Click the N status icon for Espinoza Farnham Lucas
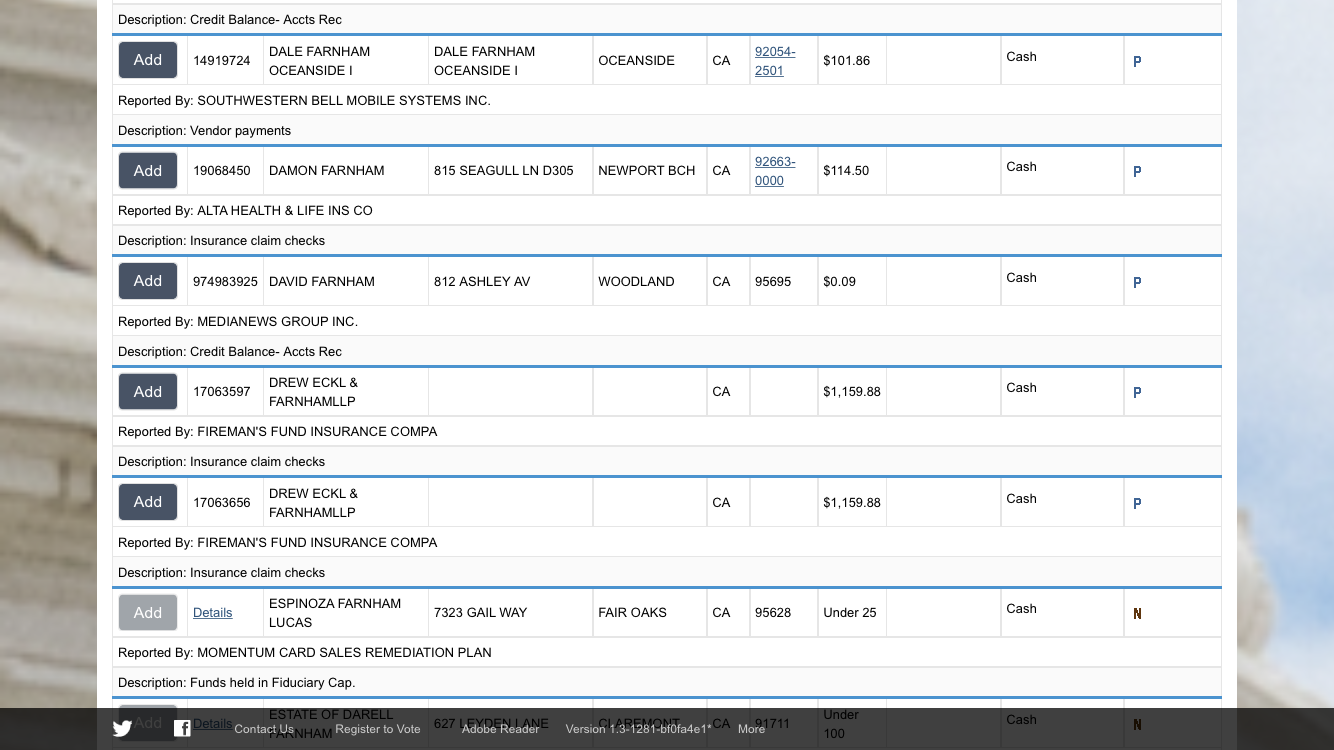 [x=1137, y=614]
